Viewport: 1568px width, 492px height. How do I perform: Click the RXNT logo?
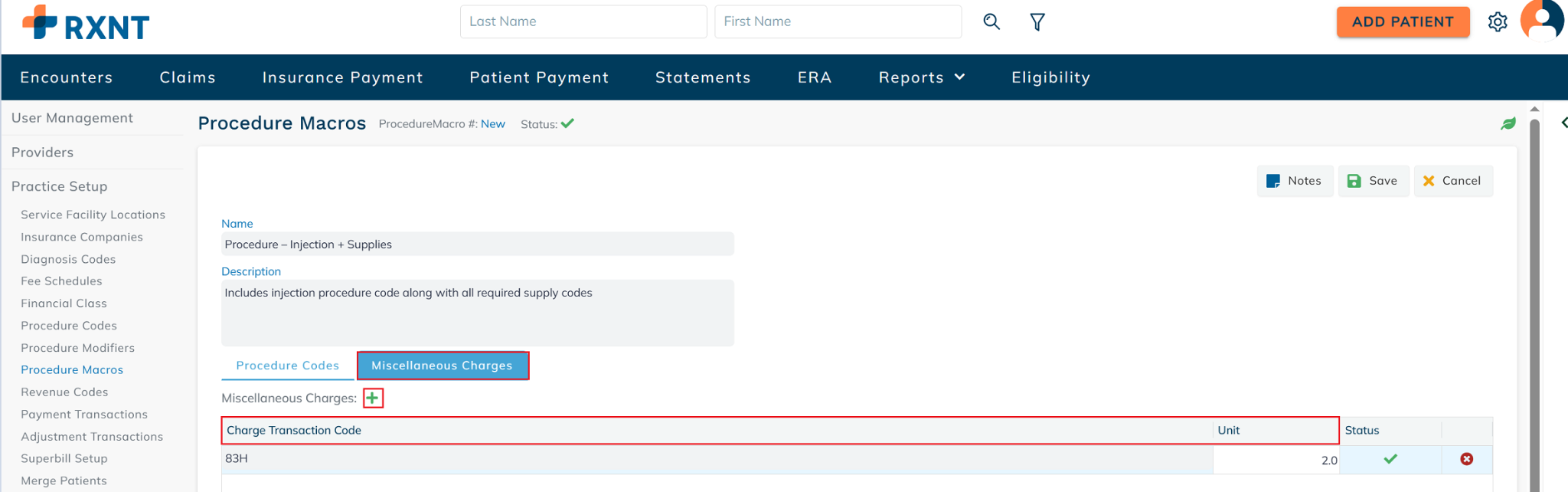[86, 23]
